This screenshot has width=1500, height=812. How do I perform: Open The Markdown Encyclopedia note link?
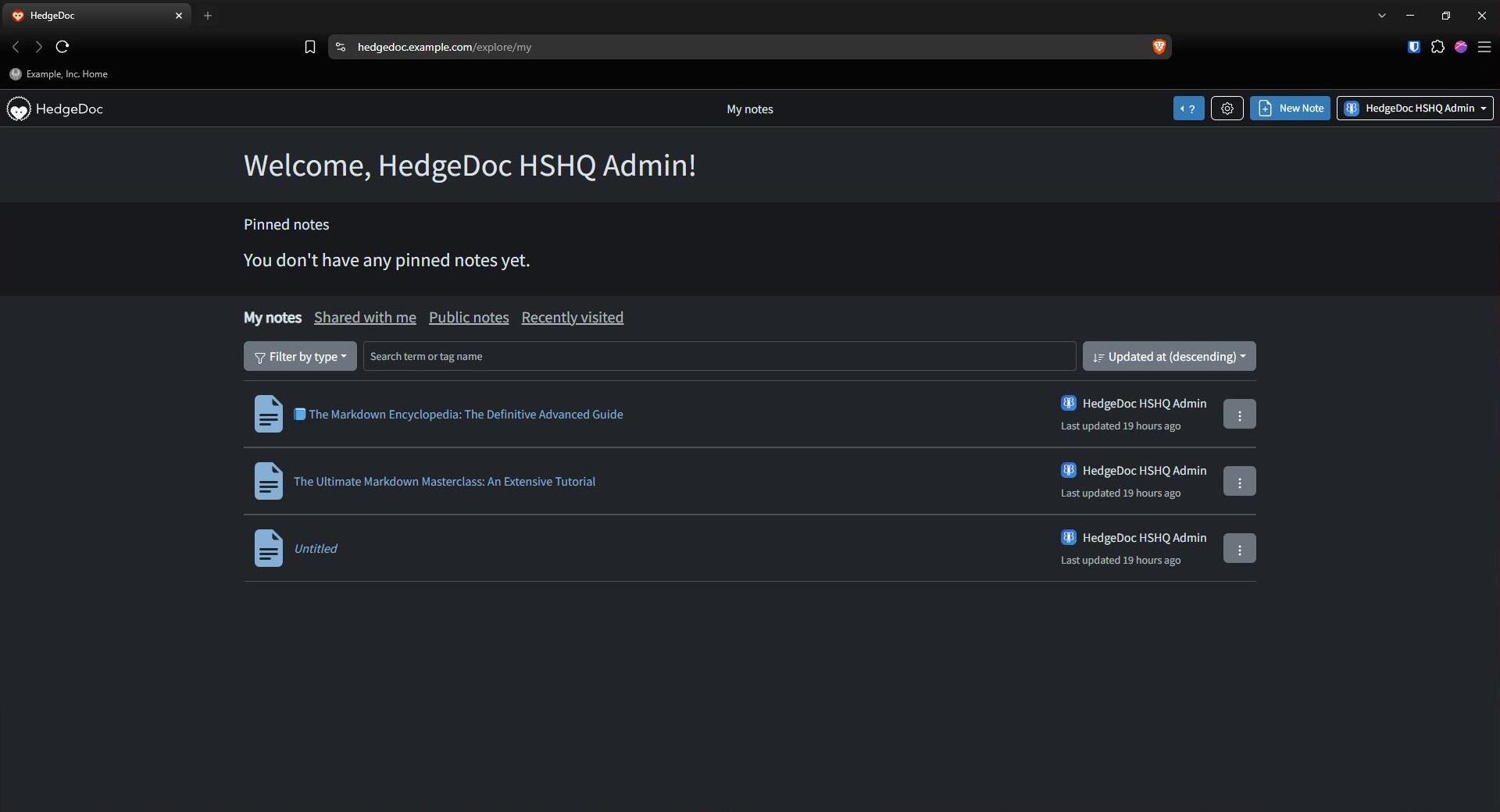(x=459, y=414)
